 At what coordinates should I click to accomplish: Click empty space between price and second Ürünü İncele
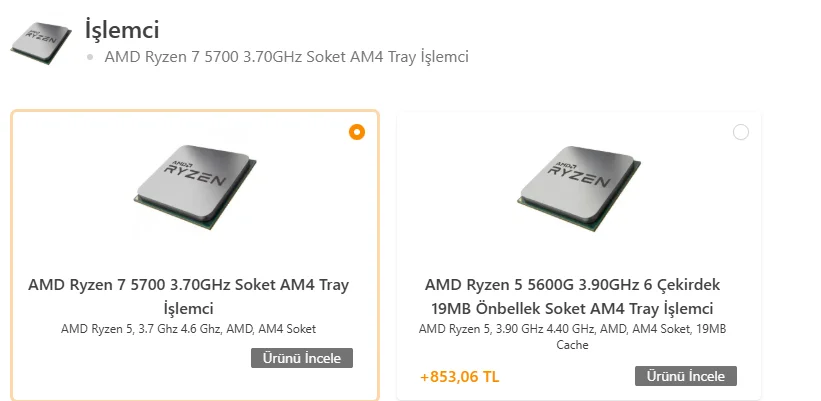(x=566, y=377)
